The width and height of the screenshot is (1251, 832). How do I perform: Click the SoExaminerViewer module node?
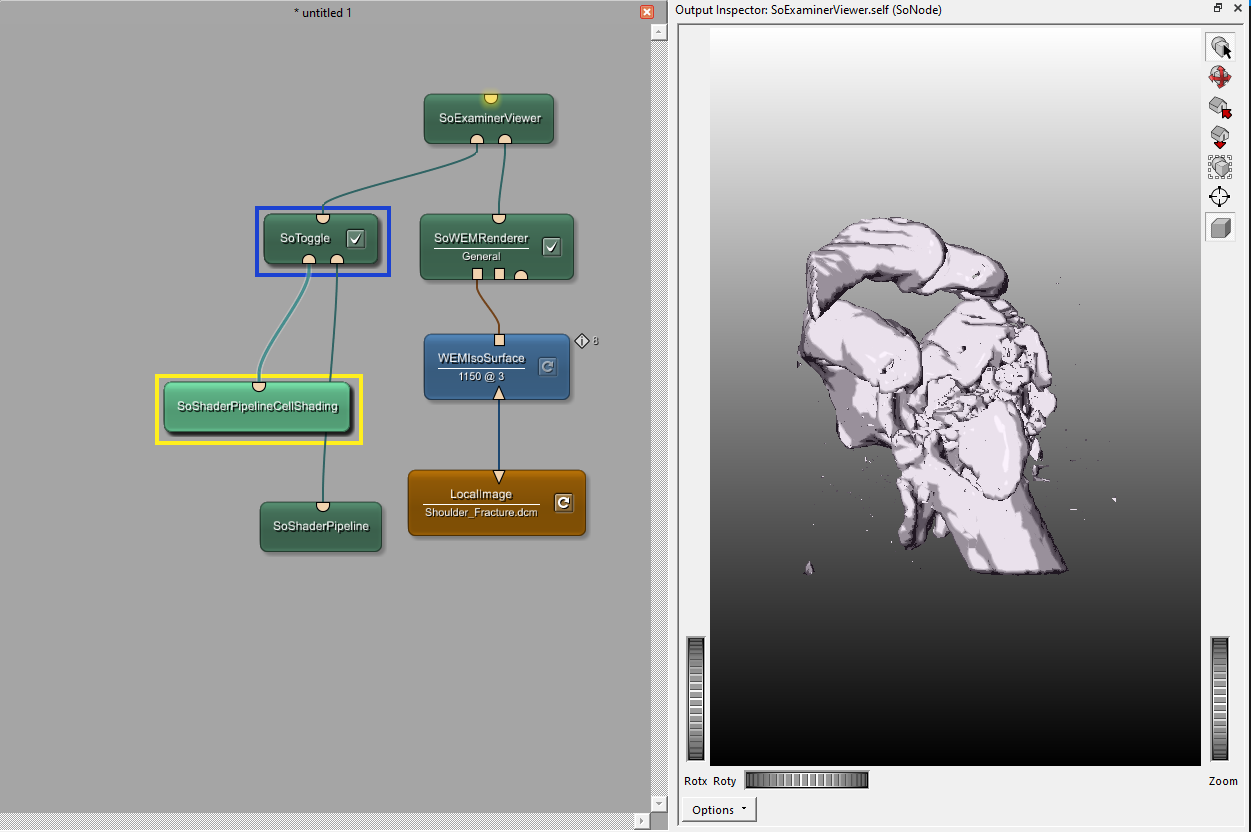(x=489, y=118)
